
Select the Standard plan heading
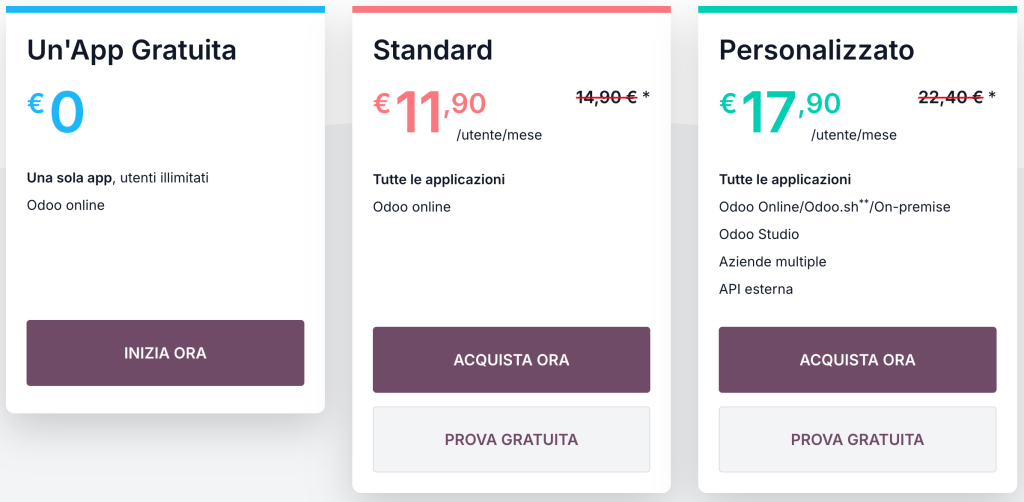coord(432,49)
